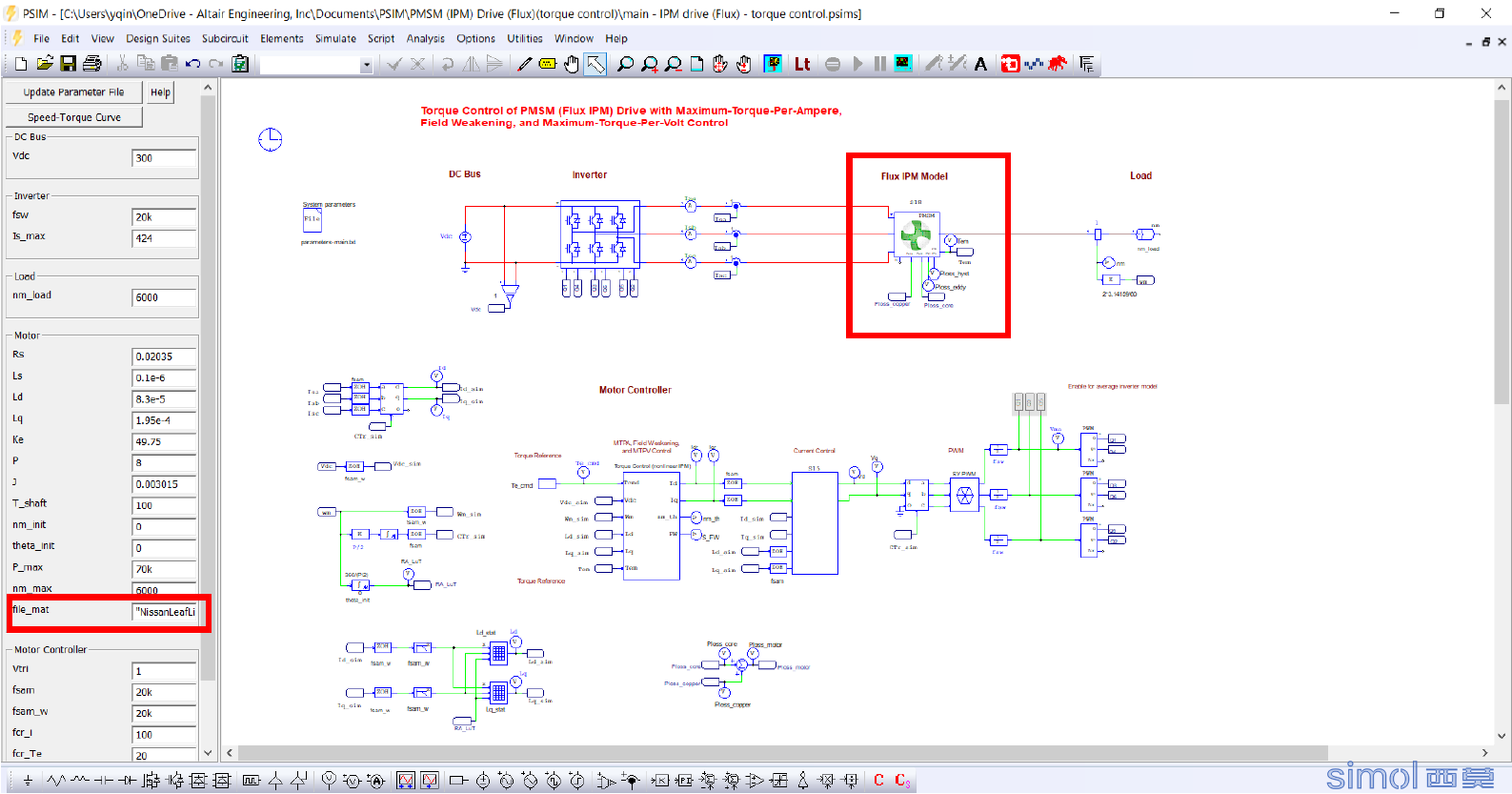Screen dimensions: 1512x794
Task: Click the Help button in parameter panel
Action: click(x=161, y=92)
